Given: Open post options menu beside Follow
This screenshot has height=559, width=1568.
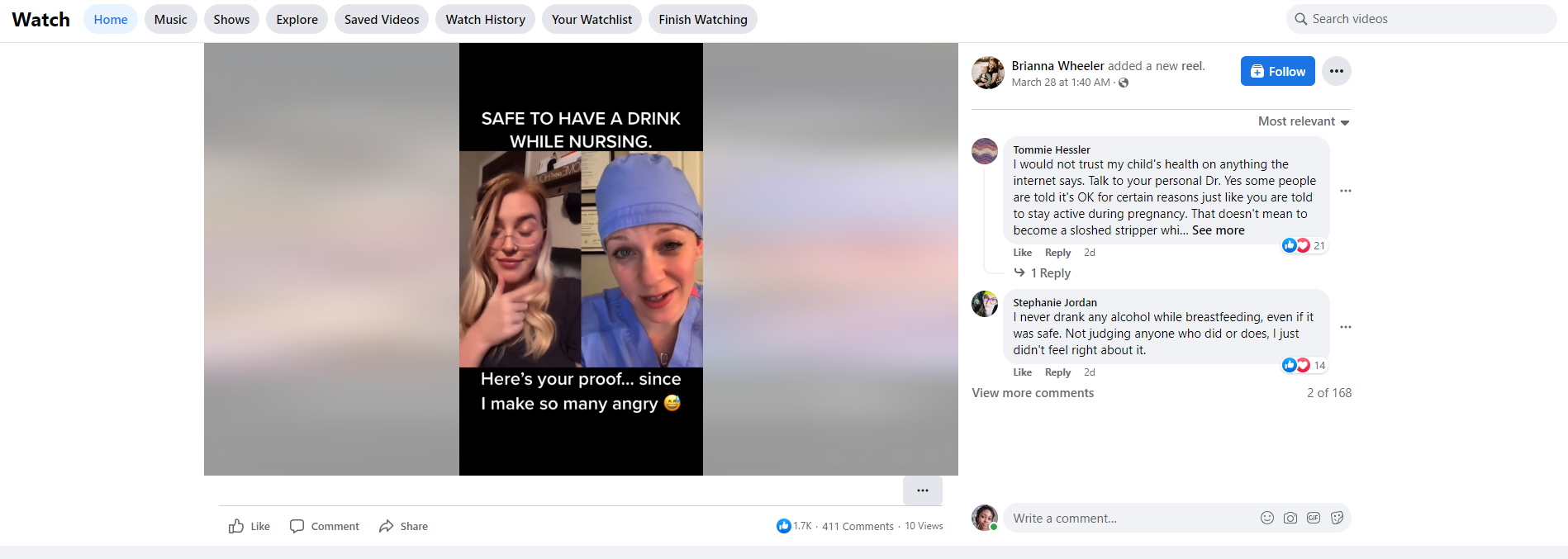Looking at the screenshot, I should click(x=1337, y=71).
